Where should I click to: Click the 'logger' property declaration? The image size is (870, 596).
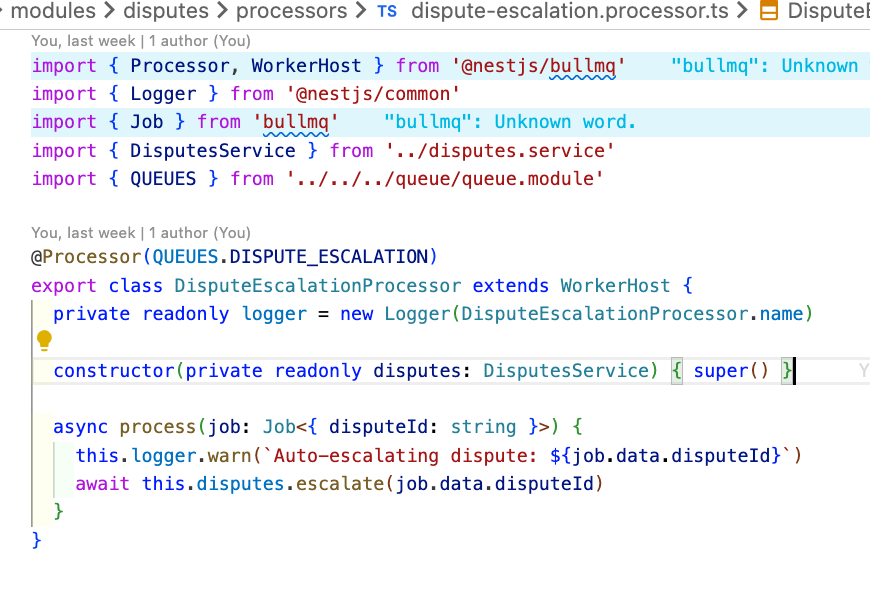tap(274, 314)
